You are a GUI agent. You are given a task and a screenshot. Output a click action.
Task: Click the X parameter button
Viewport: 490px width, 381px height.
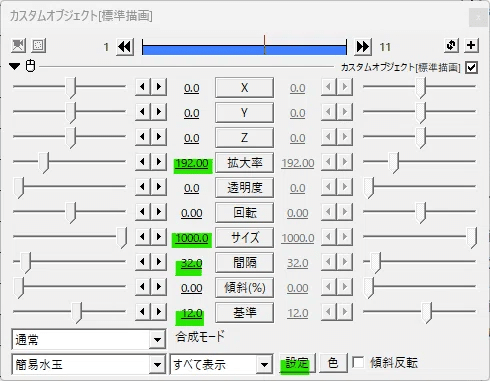click(244, 88)
